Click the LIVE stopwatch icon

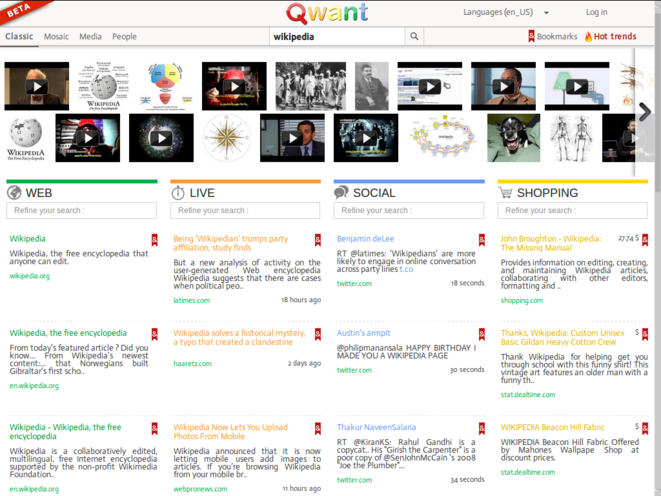point(177,193)
